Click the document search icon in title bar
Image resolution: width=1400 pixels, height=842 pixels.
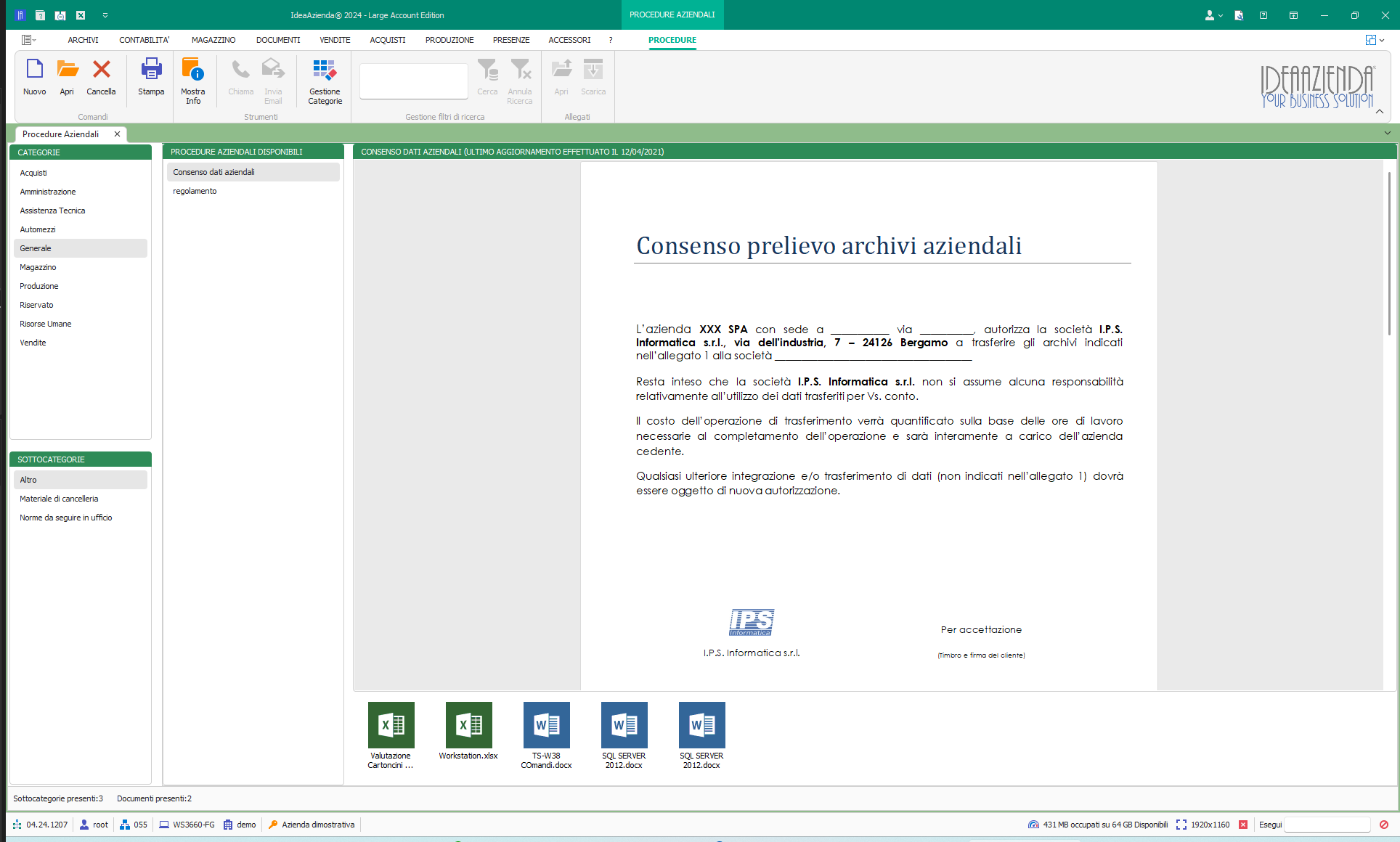tap(1239, 15)
